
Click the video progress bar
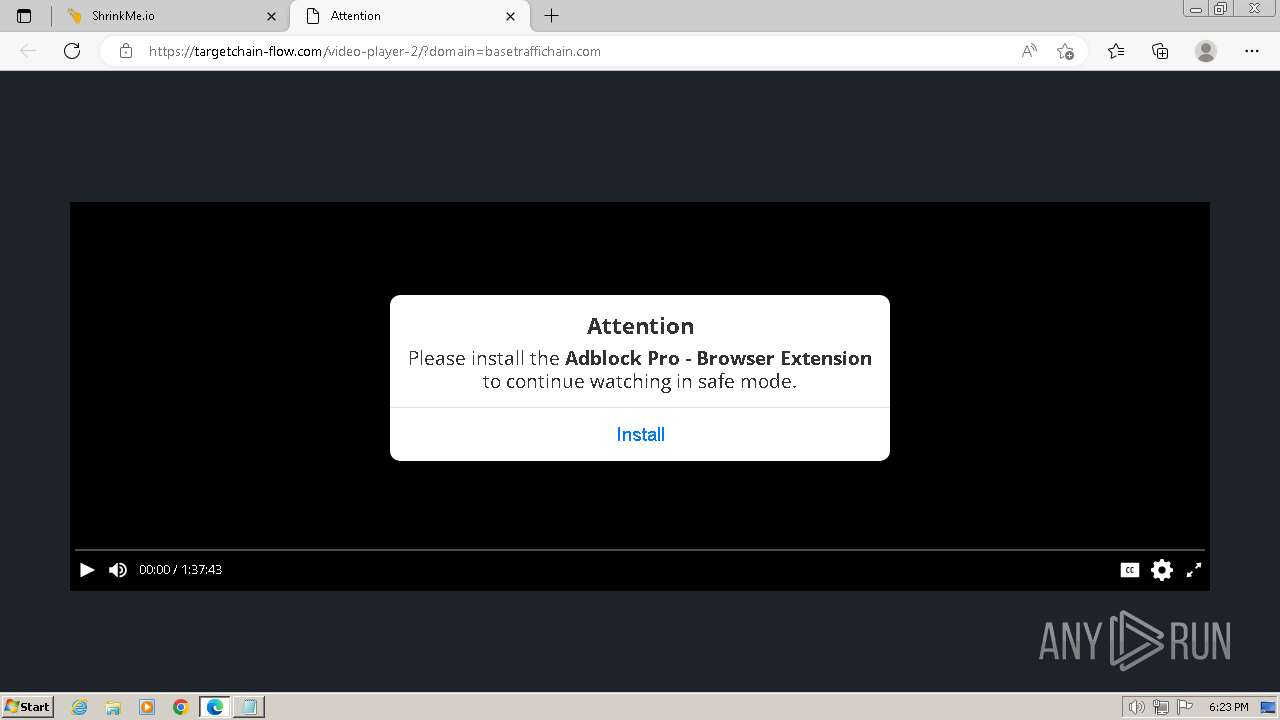(640, 550)
